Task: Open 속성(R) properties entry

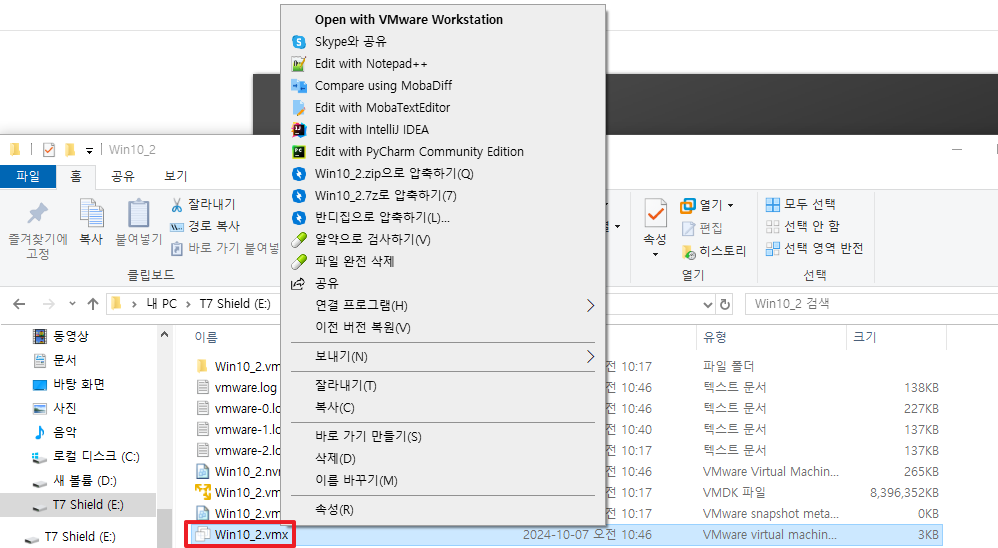Action: tap(334, 509)
